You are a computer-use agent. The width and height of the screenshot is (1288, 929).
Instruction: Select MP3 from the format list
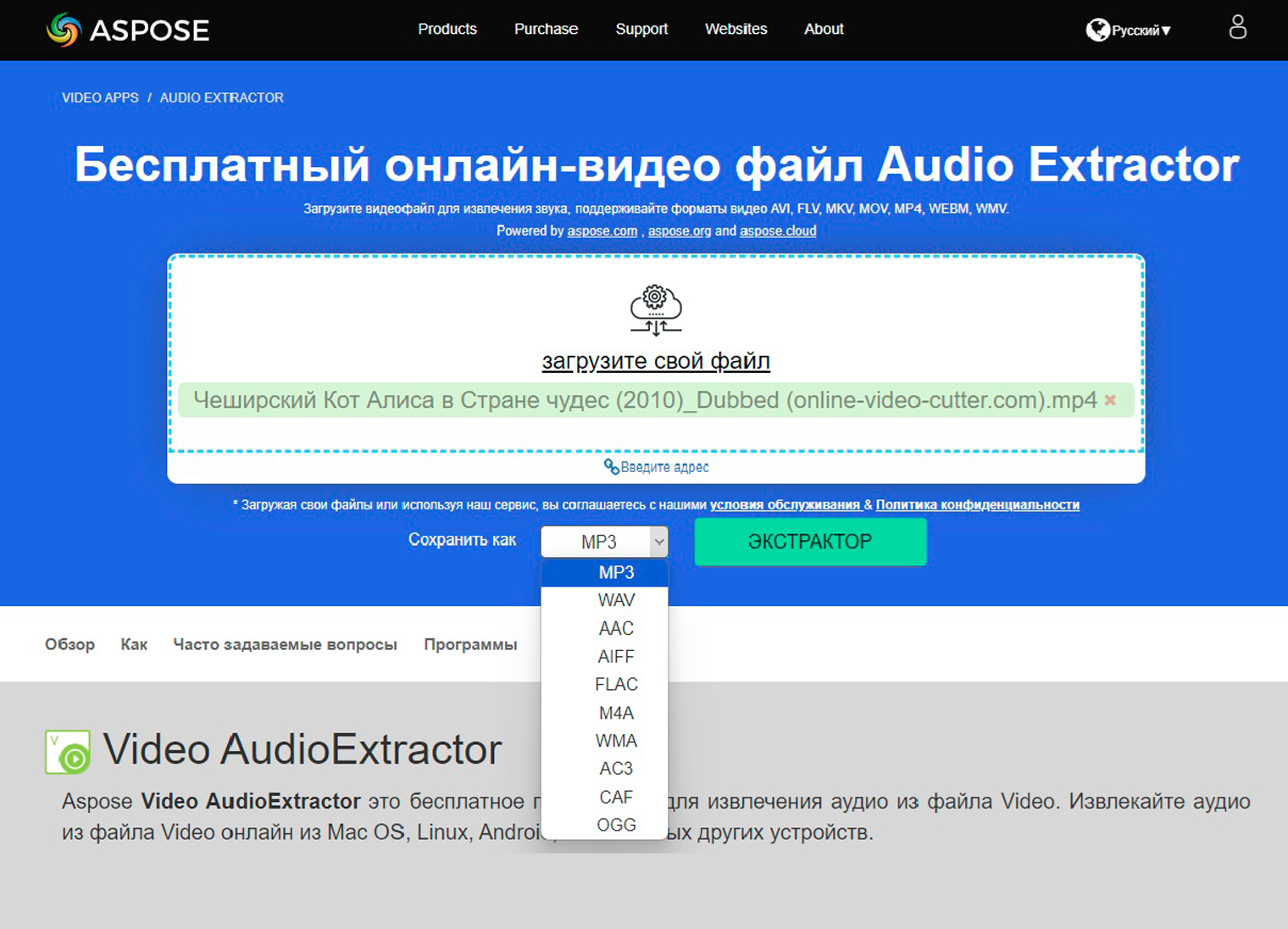[x=604, y=573]
